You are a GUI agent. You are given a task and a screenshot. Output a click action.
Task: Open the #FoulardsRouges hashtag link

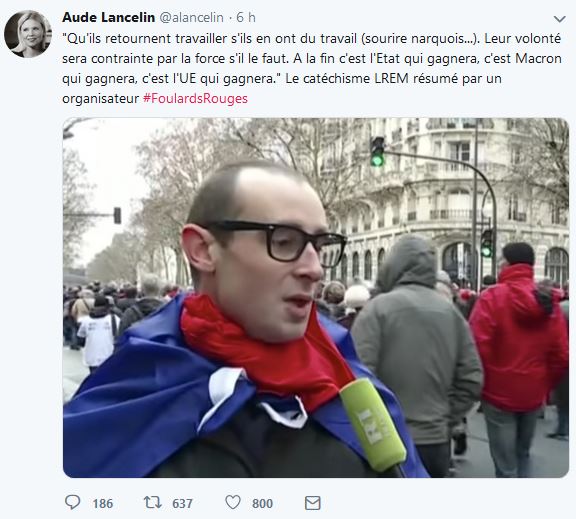coord(195,98)
